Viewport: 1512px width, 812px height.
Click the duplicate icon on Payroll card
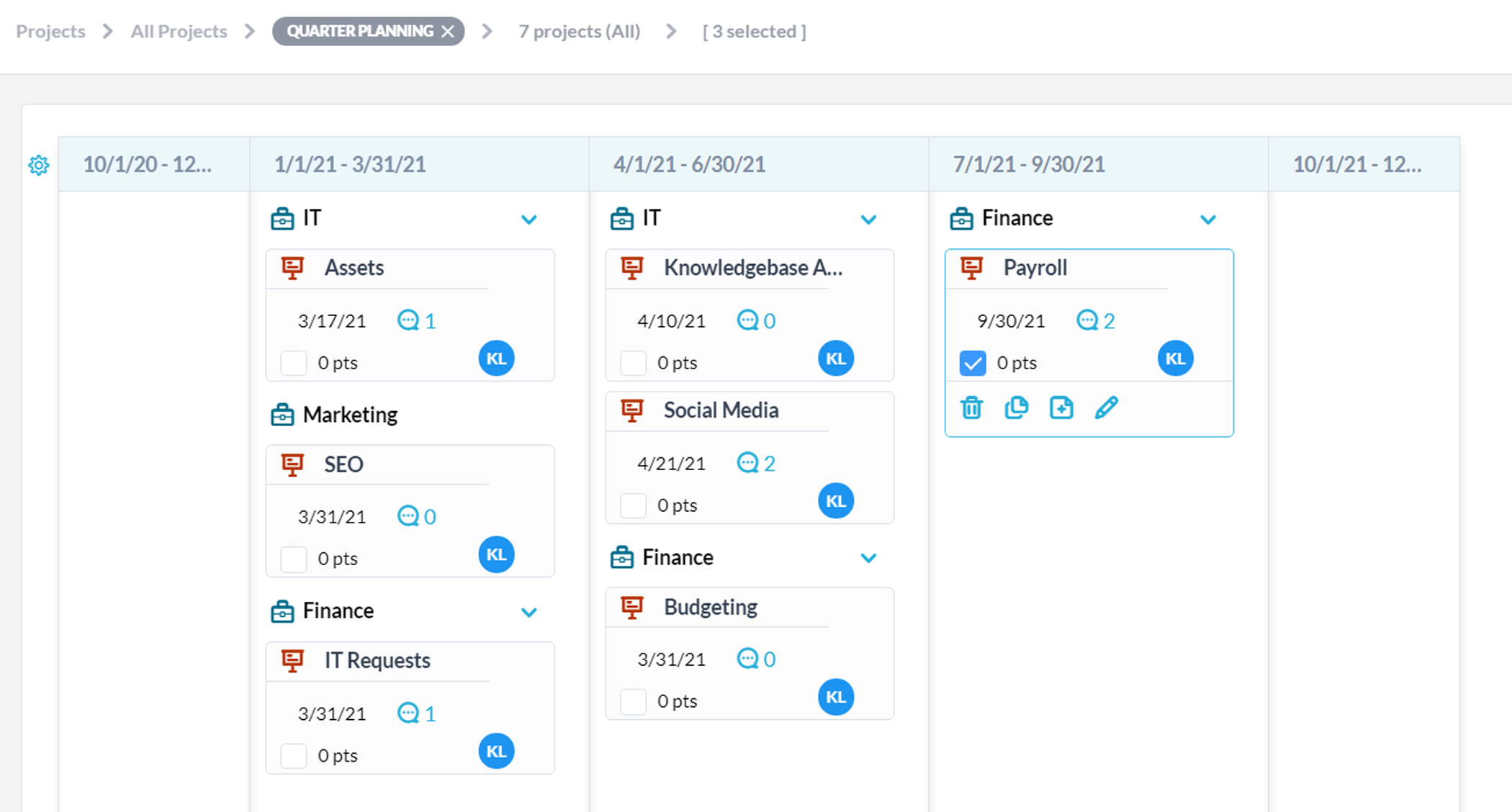click(x=1016, y=407)
